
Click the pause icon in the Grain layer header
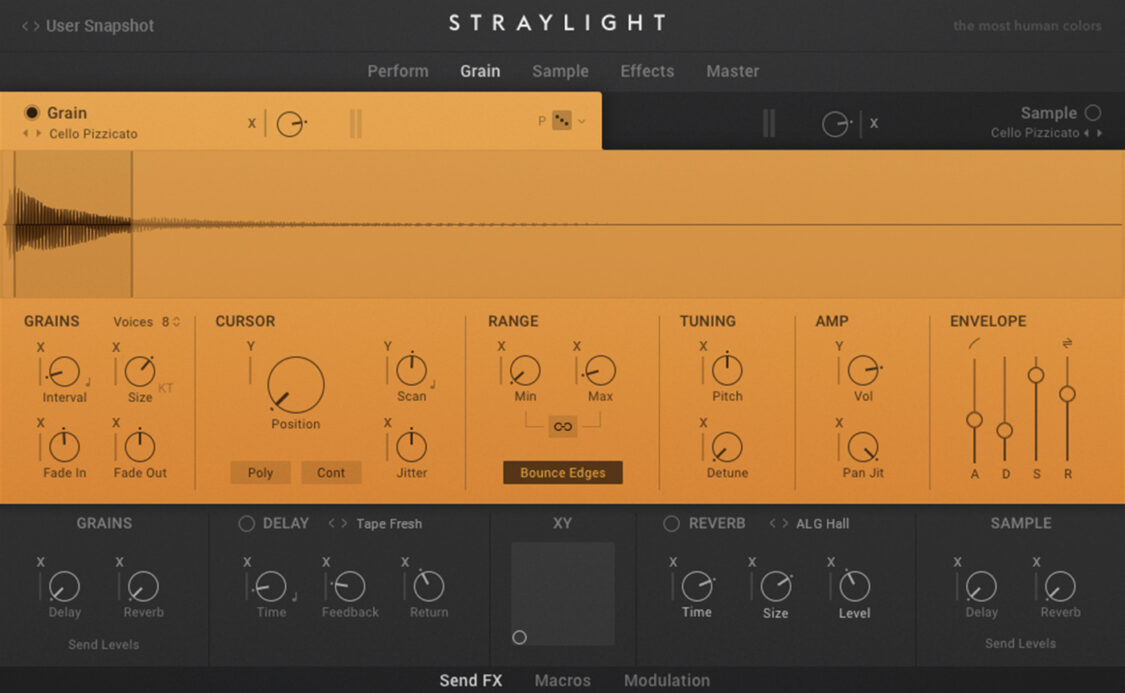click(x=356, y=122)
